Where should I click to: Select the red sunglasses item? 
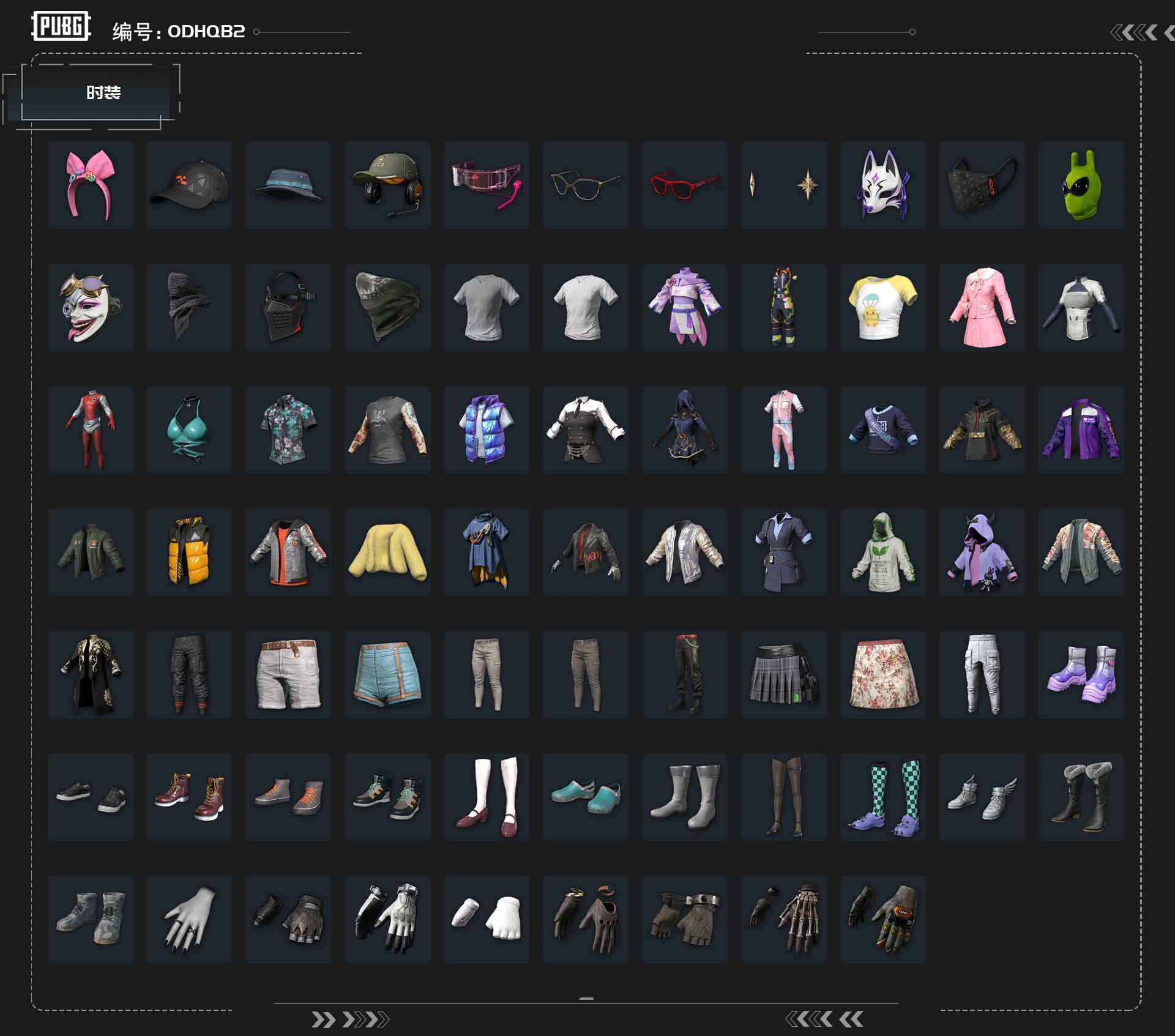point(685,185)
